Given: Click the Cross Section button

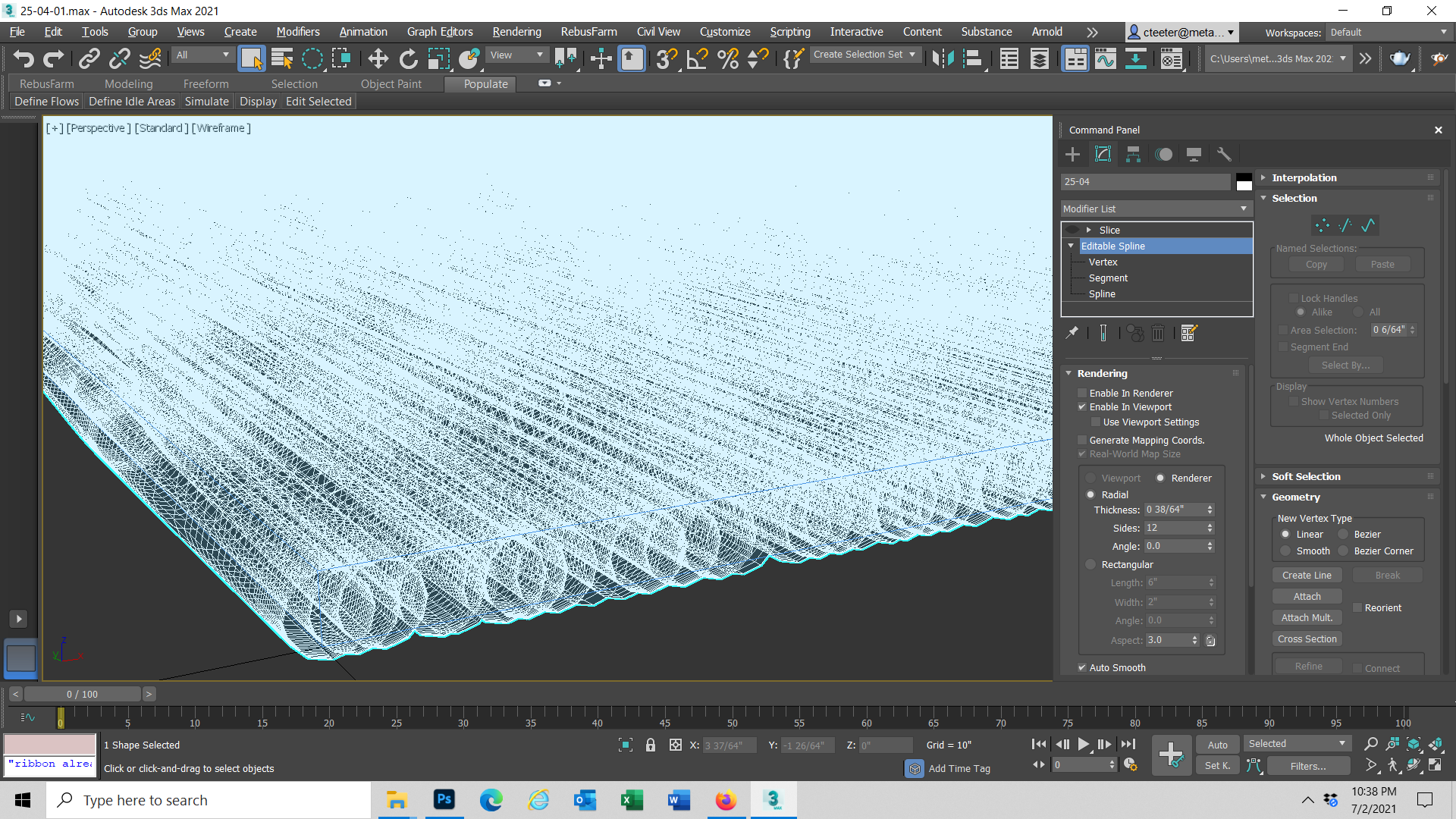Looking at the screenshot, I should pyautogui.click(x=1307, y=639).
